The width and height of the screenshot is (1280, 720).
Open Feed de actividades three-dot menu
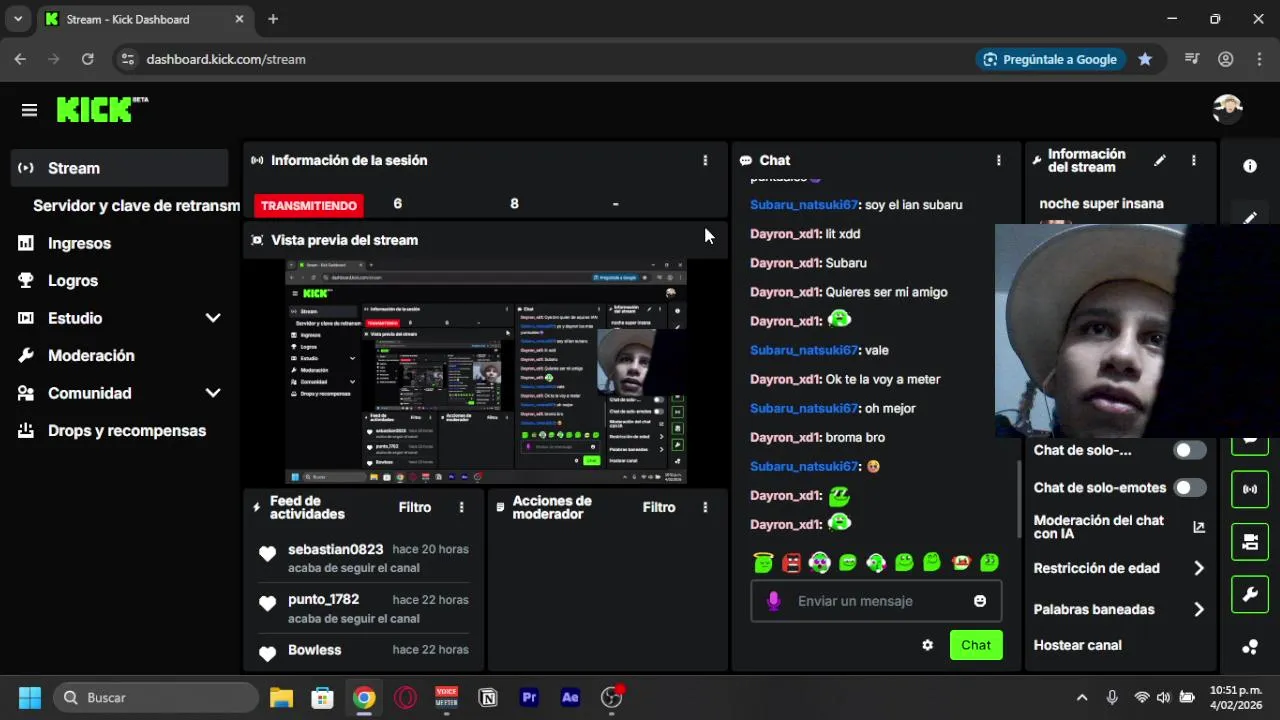[461, 507]
